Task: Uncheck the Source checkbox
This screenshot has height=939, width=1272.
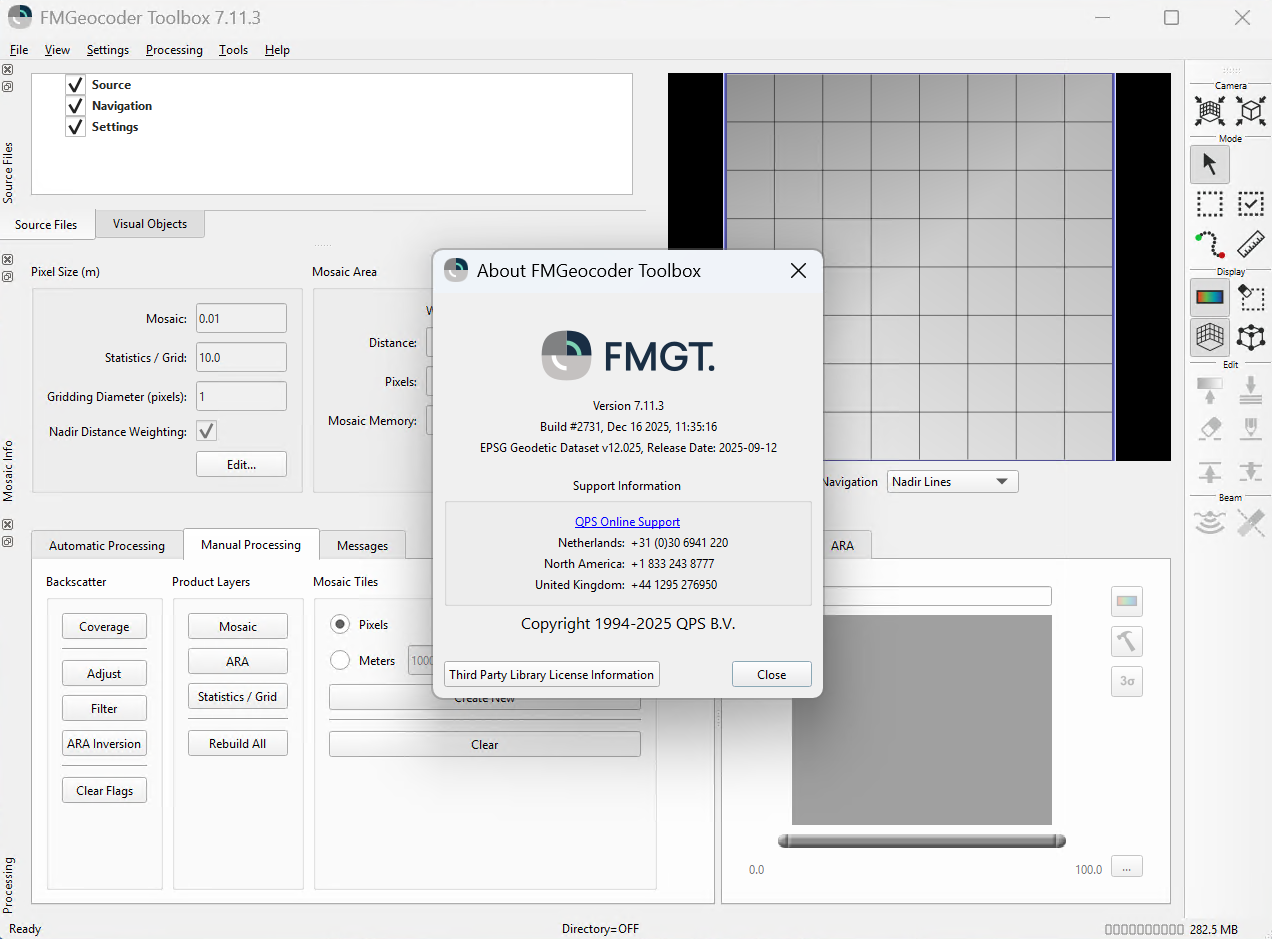Action: click(x=75, y=85)
